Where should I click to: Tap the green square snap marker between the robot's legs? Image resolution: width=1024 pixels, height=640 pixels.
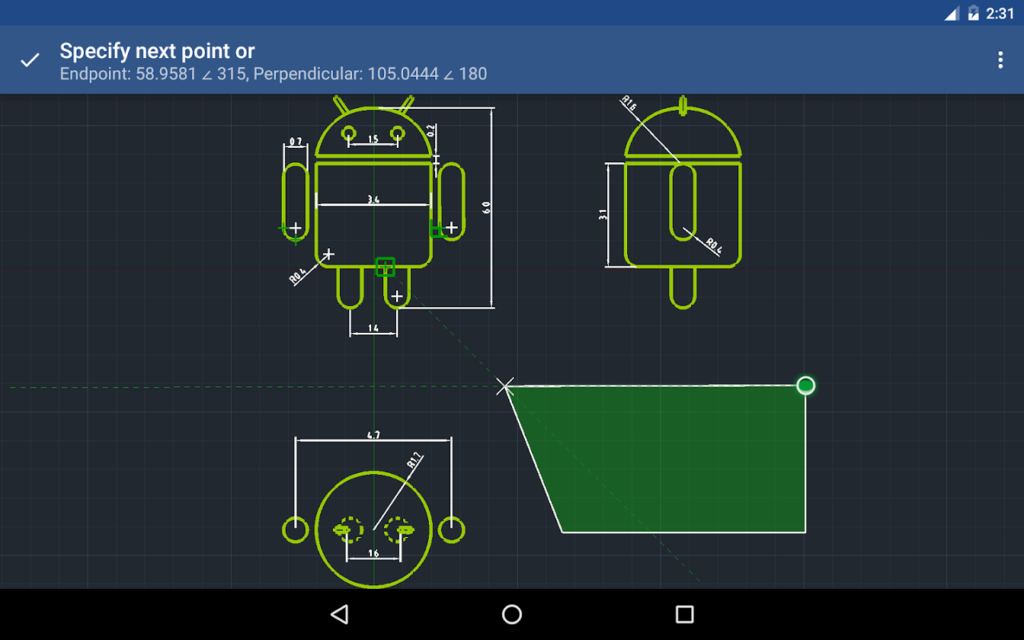[x=386, y=267]
